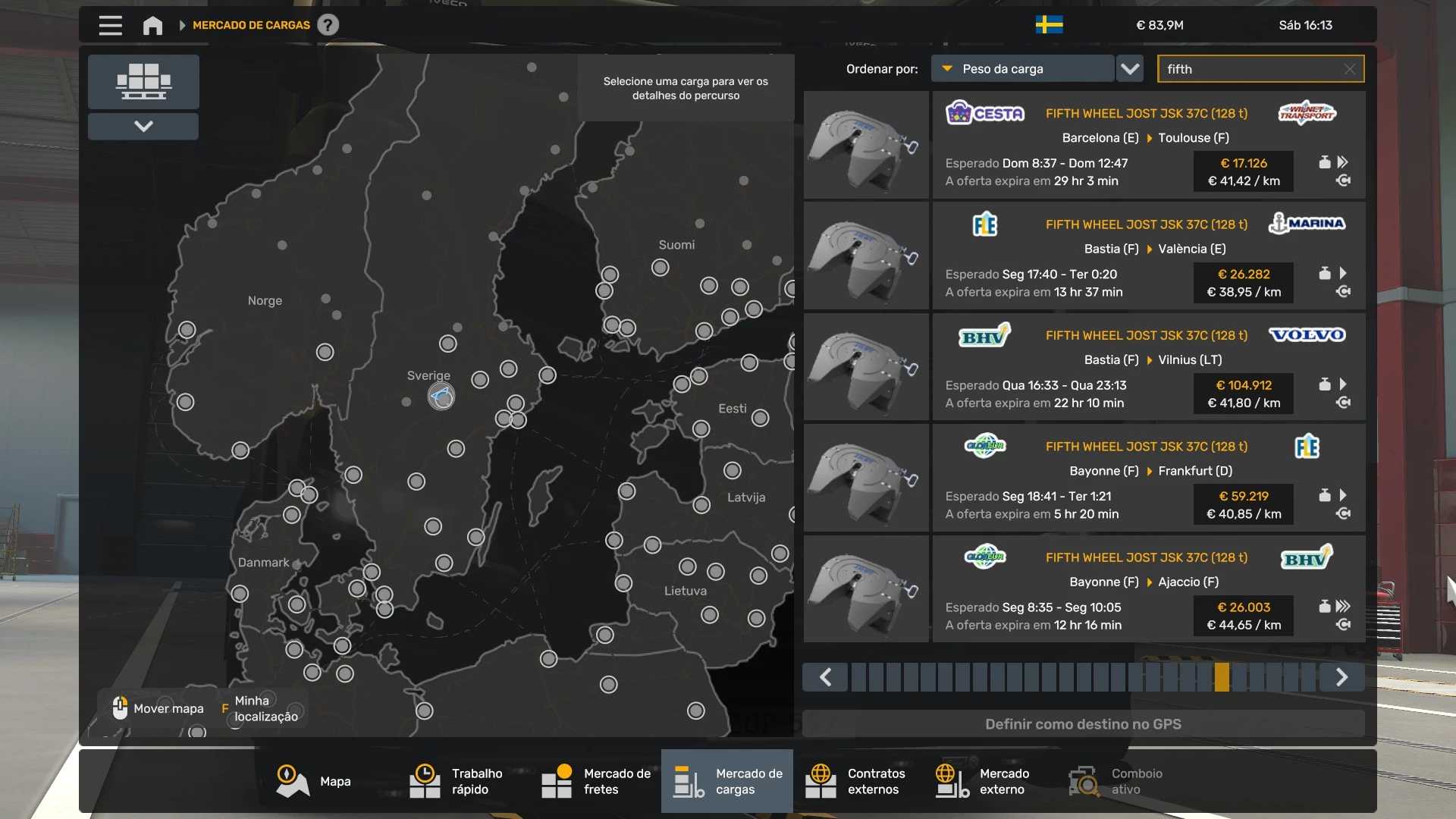Image resolution: width=1456 pixels, height=819 pixels.
Task: Open the help question mark
Action: click(x=328, y=25)
